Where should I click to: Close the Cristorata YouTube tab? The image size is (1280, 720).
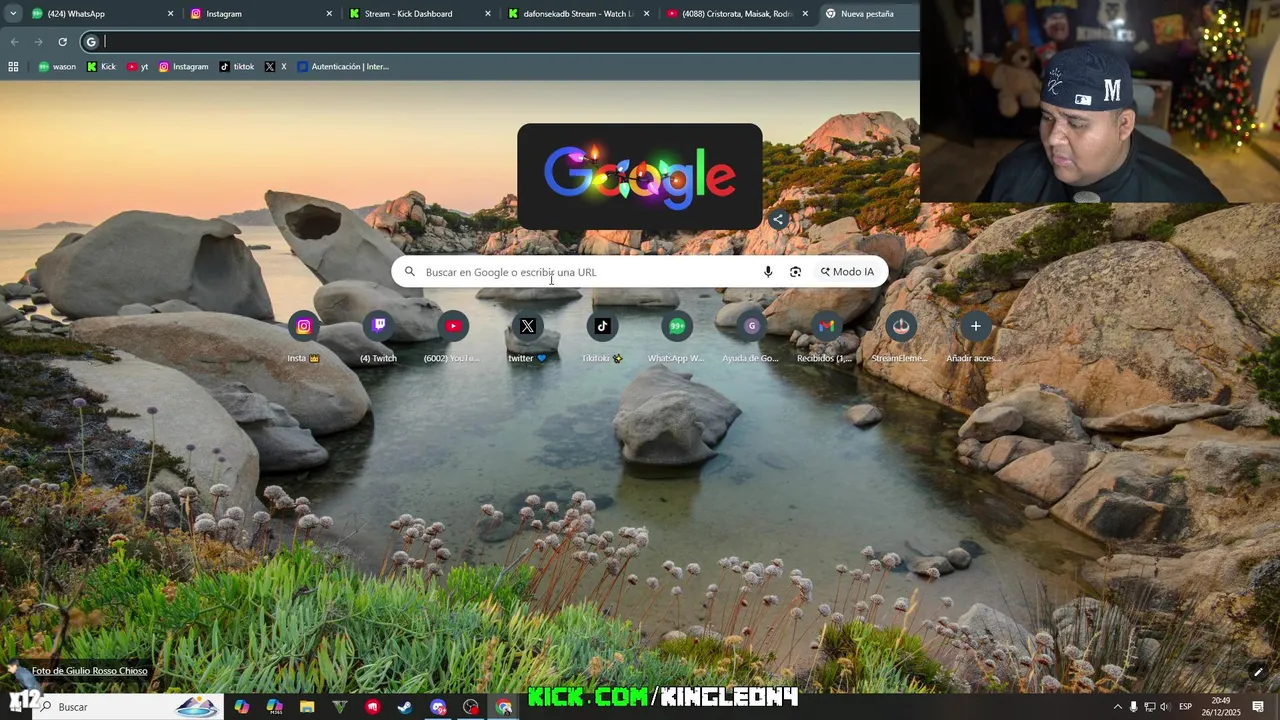click(x=805, y=14)
